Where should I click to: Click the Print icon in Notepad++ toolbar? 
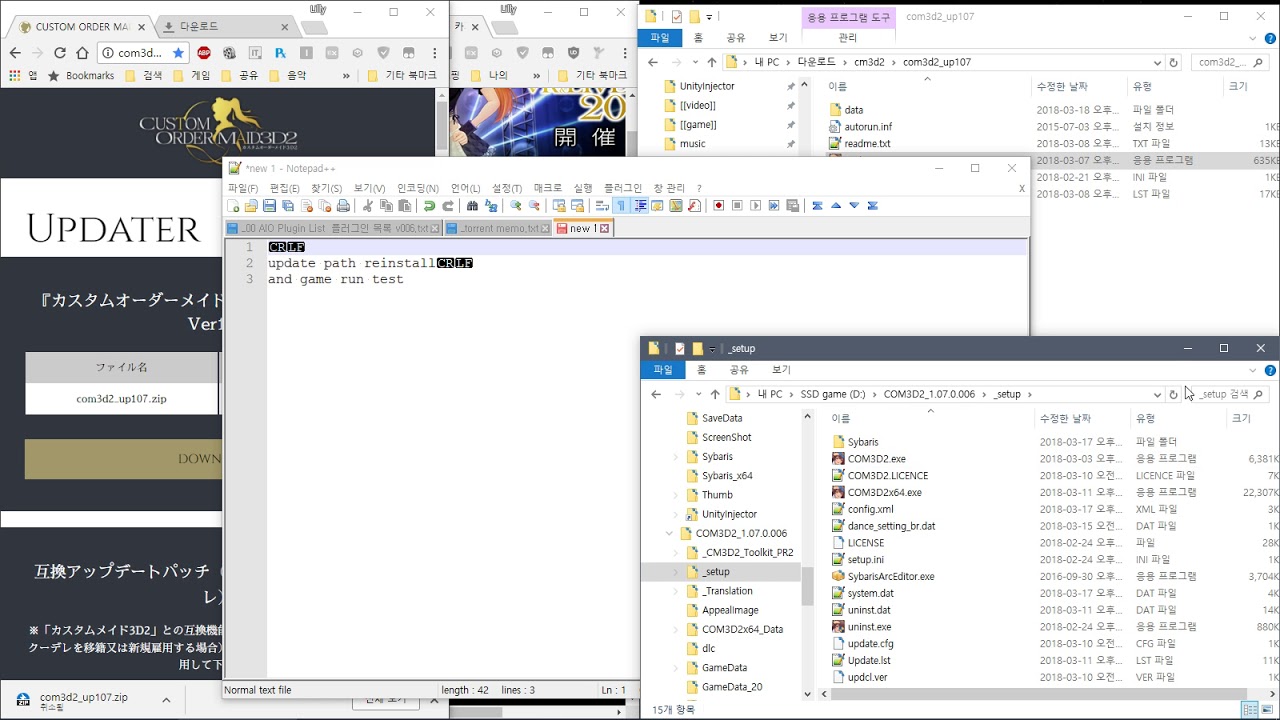tap(343, 206)
